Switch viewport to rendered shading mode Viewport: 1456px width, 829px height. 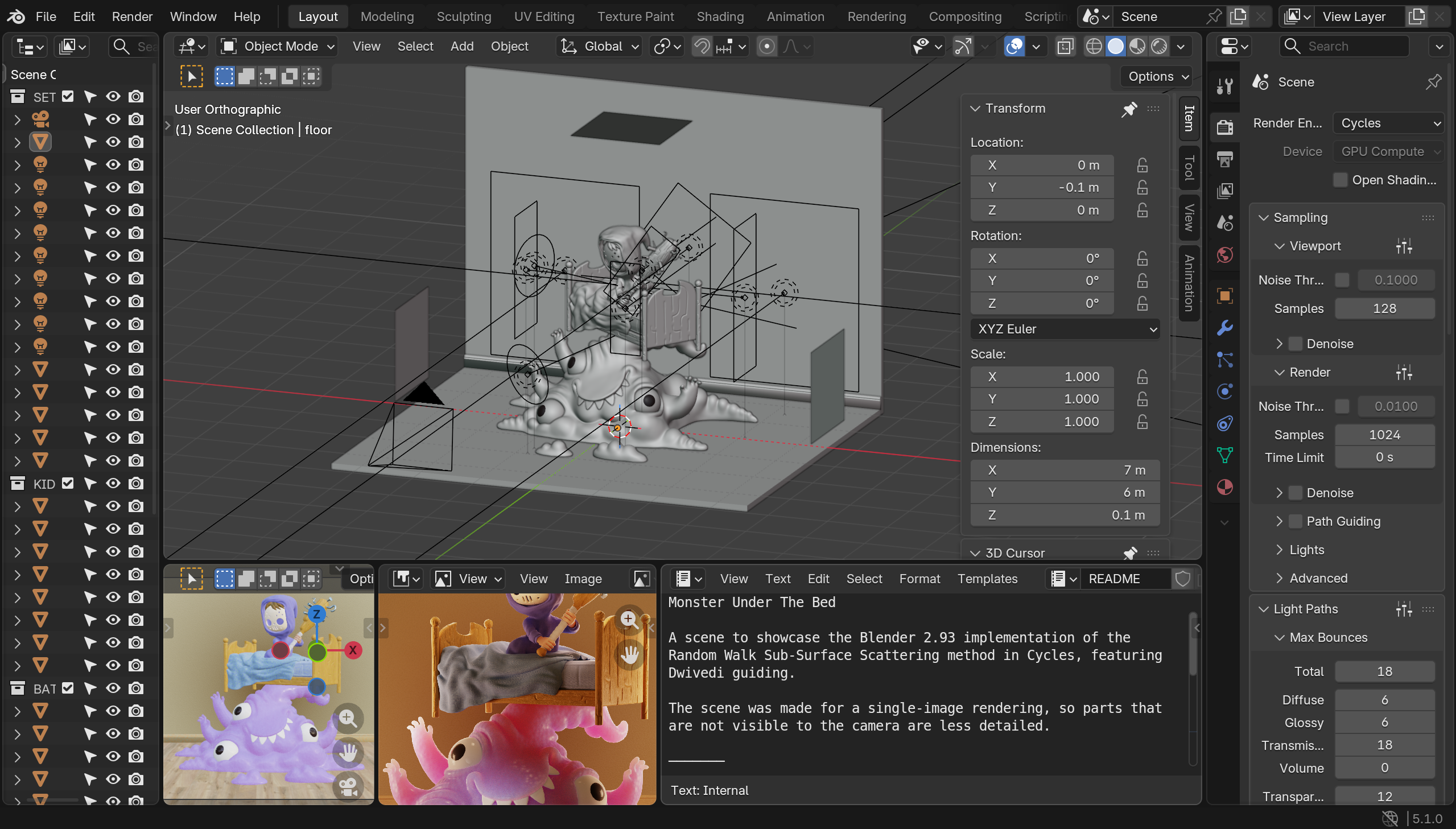1160,46
